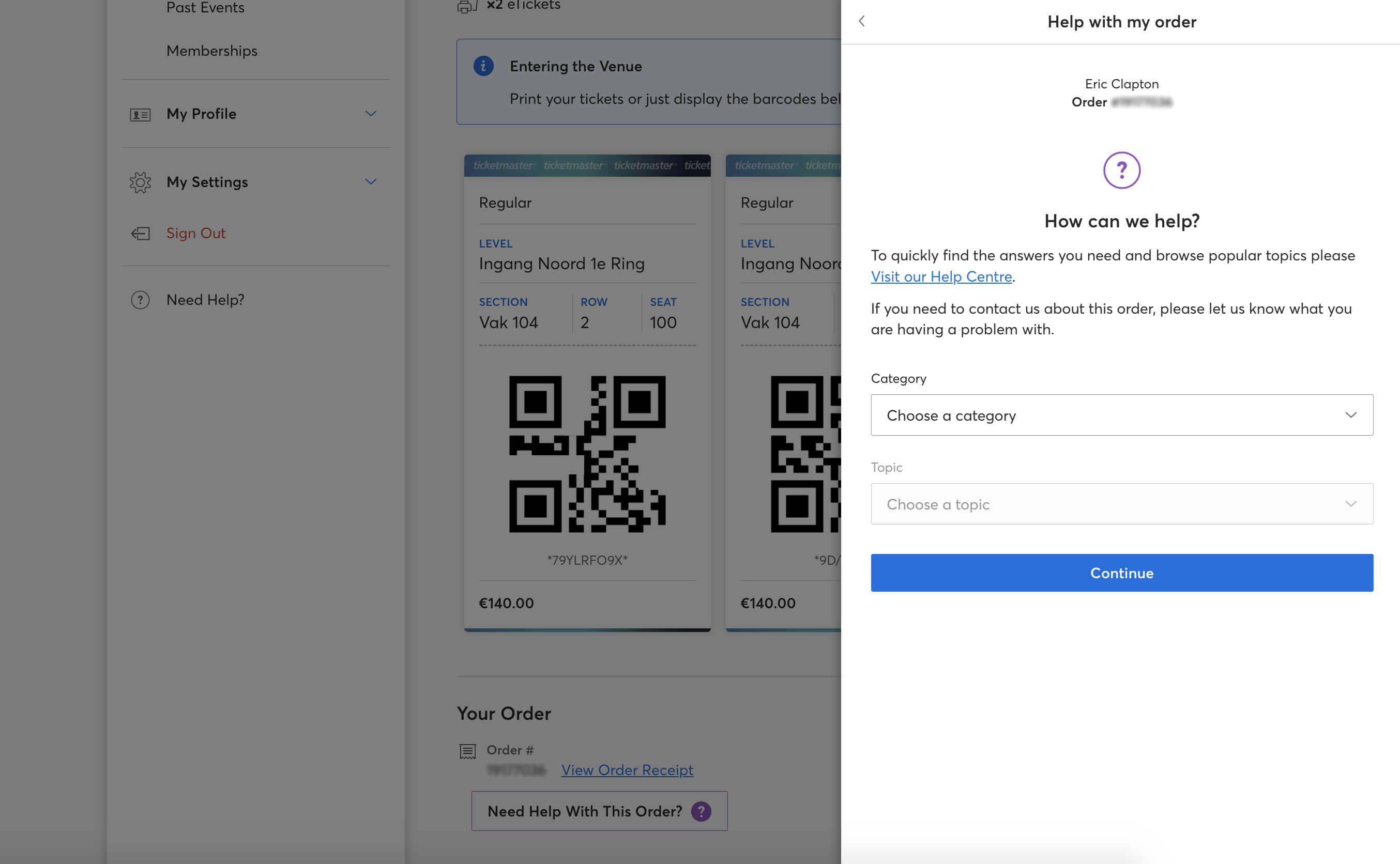Click the blue Continue button
This screenshot has height=864, width=1400.
(x=1121, y=573)
